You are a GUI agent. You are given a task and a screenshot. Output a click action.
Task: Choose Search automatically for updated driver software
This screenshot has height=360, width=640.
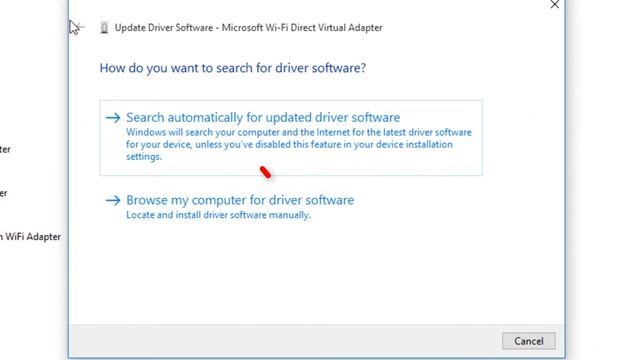[291, 138]
